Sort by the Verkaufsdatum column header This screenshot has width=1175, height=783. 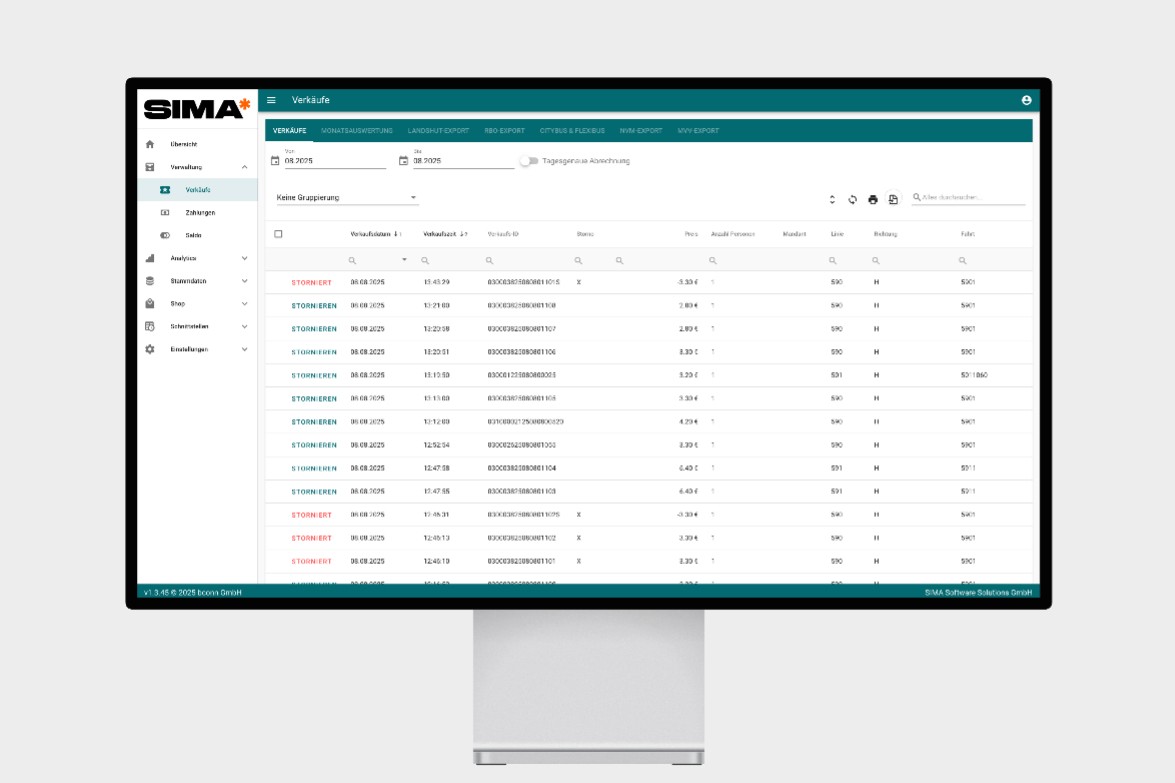click(x=370, y=234)
